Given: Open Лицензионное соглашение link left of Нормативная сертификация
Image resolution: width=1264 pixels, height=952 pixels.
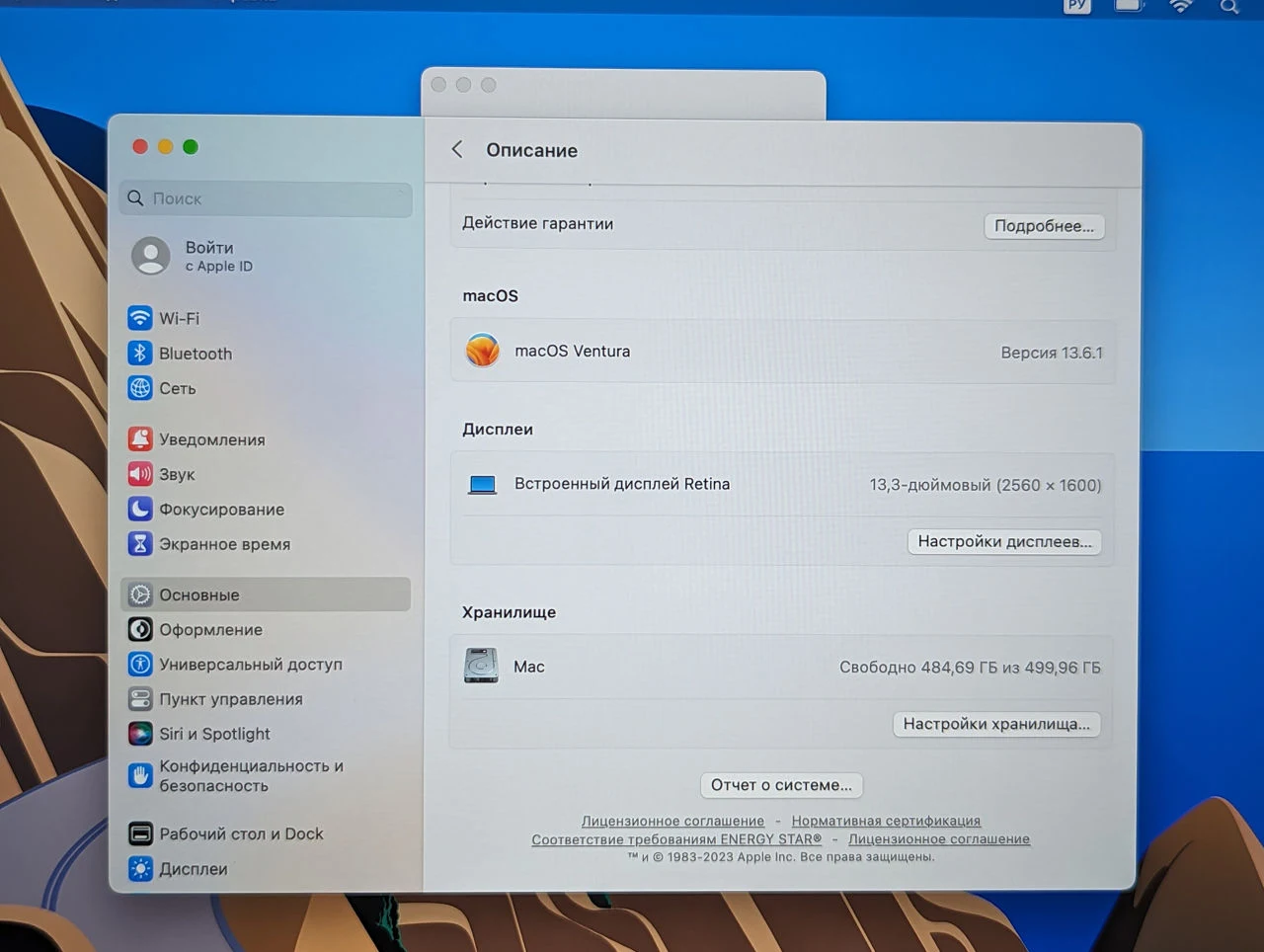Looking at the screenshot, I should (x=672, y=821).
